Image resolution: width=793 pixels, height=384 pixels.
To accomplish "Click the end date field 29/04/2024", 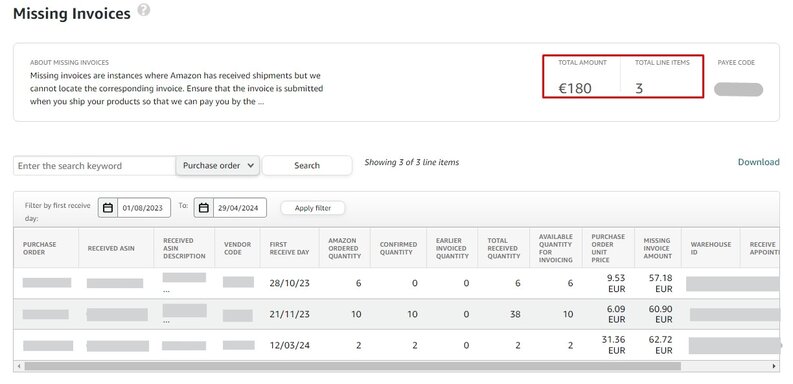I will point(240,208).
